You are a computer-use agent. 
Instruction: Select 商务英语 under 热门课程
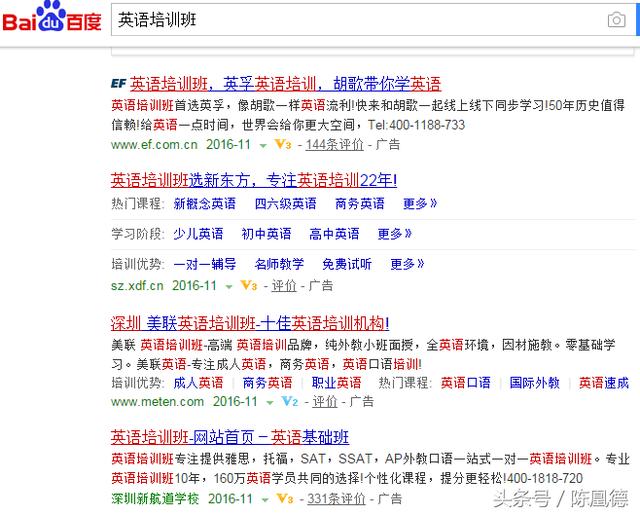pos(360,203)
